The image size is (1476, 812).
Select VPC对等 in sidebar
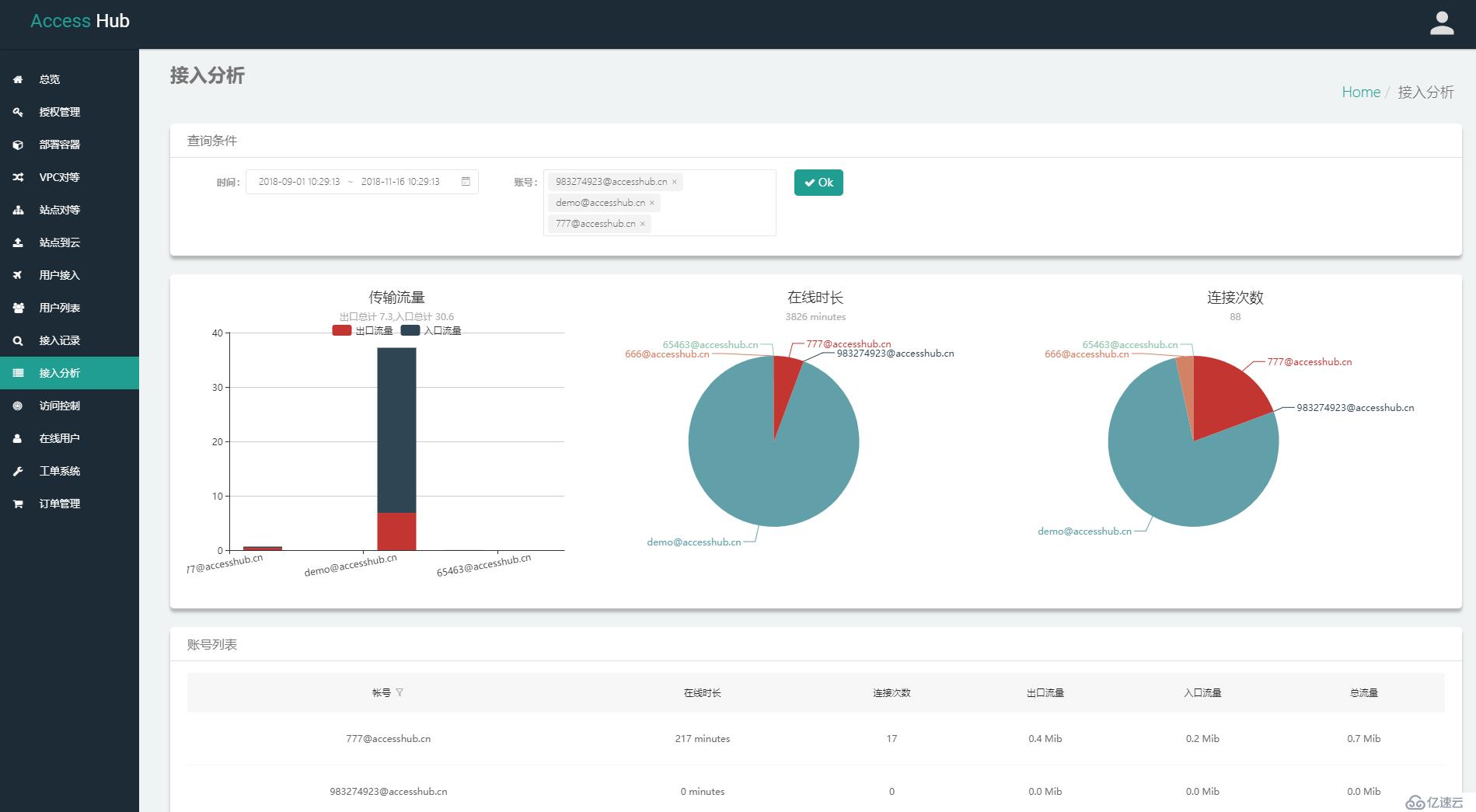click(x=69, y=177)
